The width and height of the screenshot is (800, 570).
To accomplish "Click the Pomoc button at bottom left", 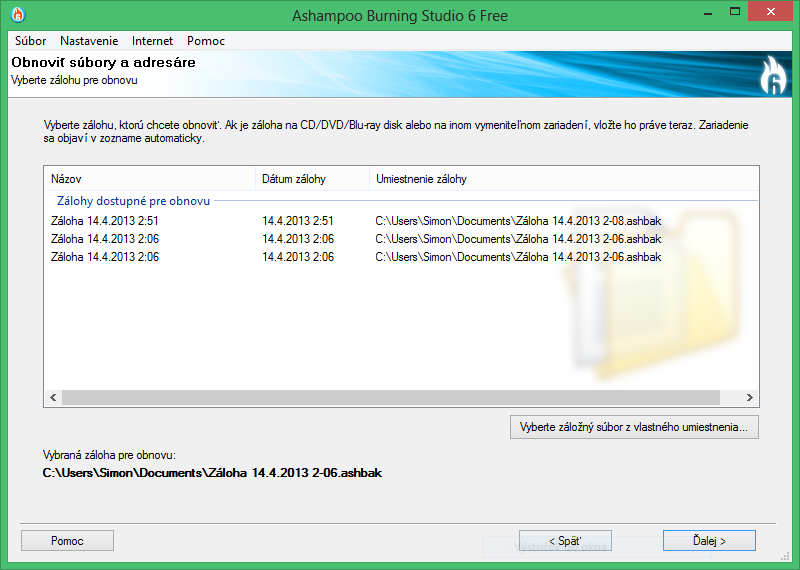I will pyautogui.click(x=67, y=540).
